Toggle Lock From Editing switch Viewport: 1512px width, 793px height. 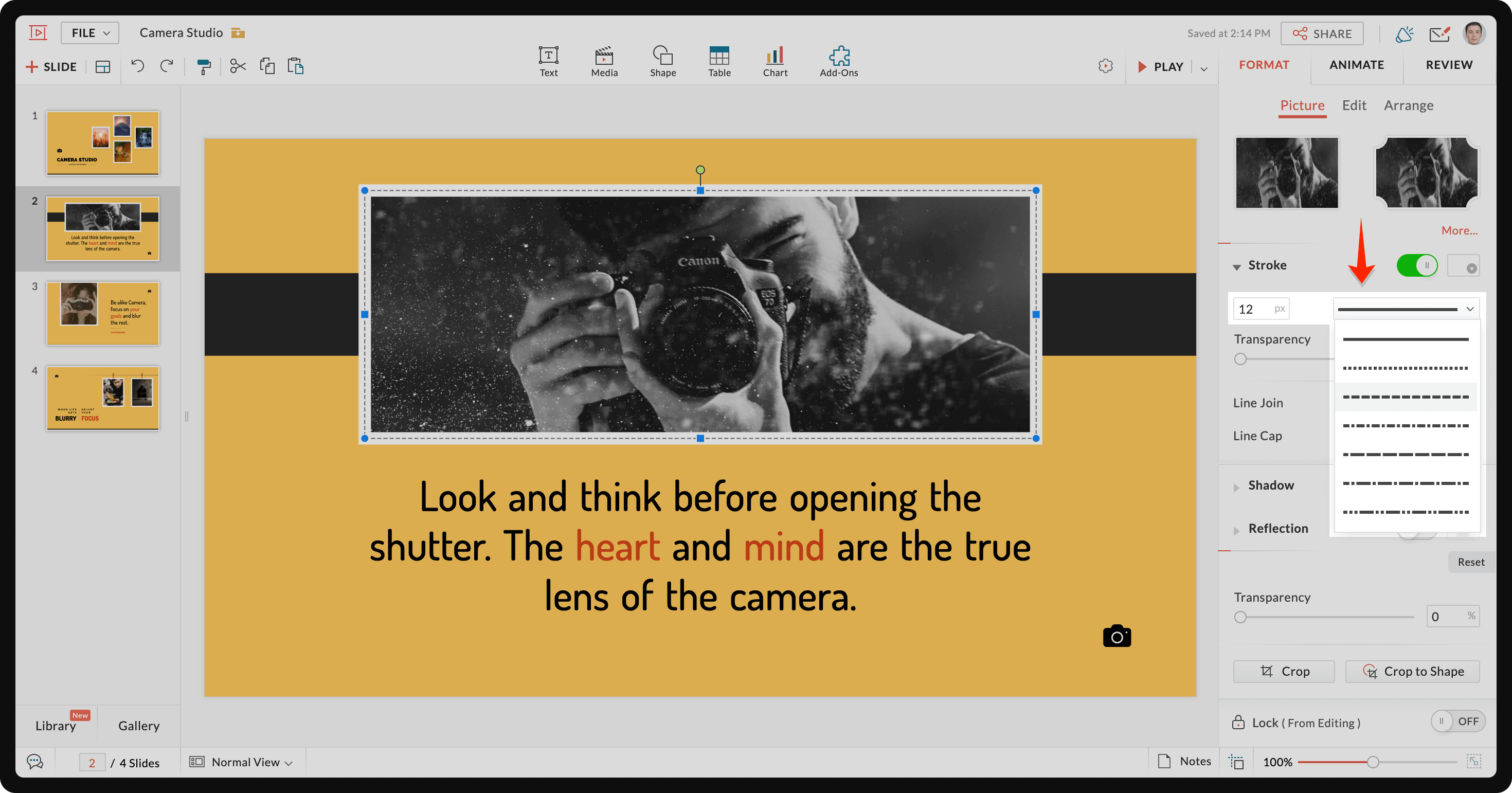click(x=1457, y=722)
